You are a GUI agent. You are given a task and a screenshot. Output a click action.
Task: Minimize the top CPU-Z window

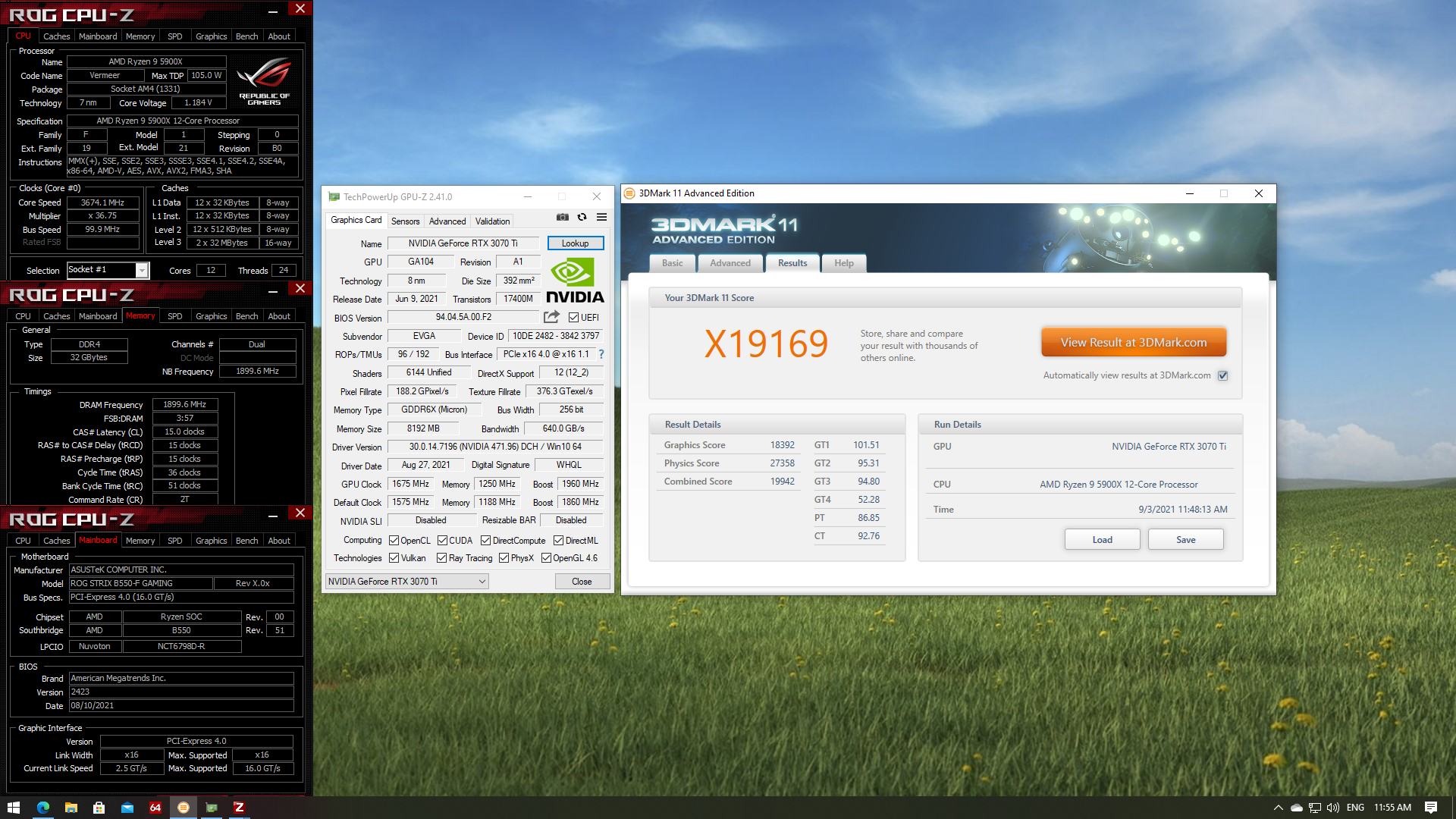[273, 11]
